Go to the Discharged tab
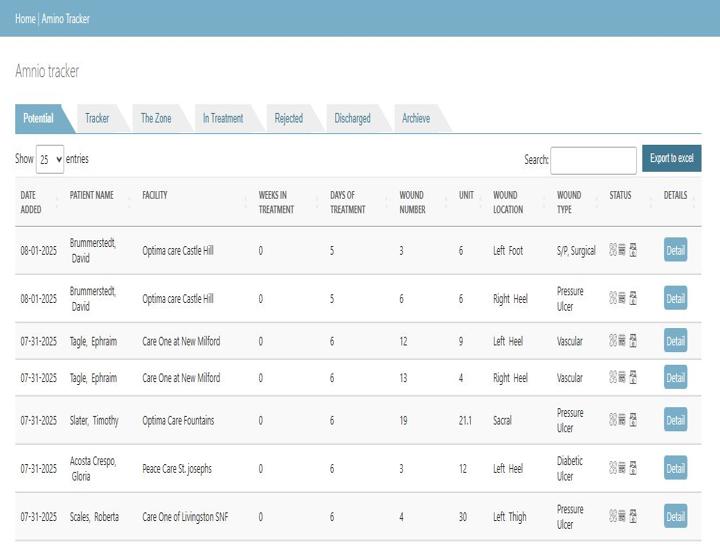The image size is (720, 550). (x=352, y=118)
